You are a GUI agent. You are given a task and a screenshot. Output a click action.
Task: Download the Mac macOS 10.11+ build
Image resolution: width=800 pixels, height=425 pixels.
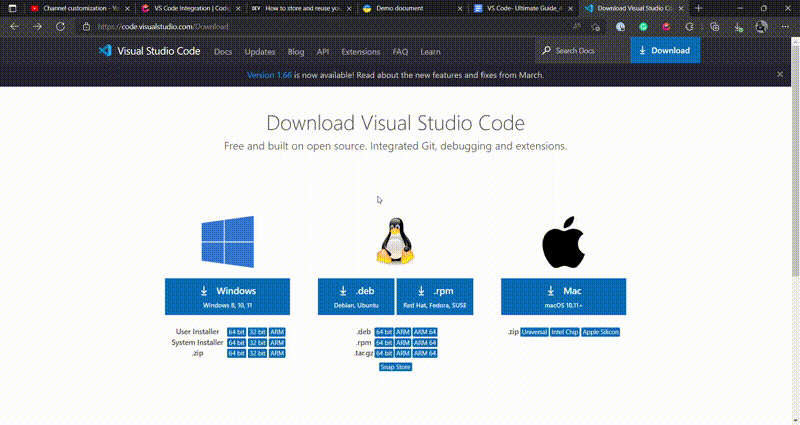pos(563,296)
